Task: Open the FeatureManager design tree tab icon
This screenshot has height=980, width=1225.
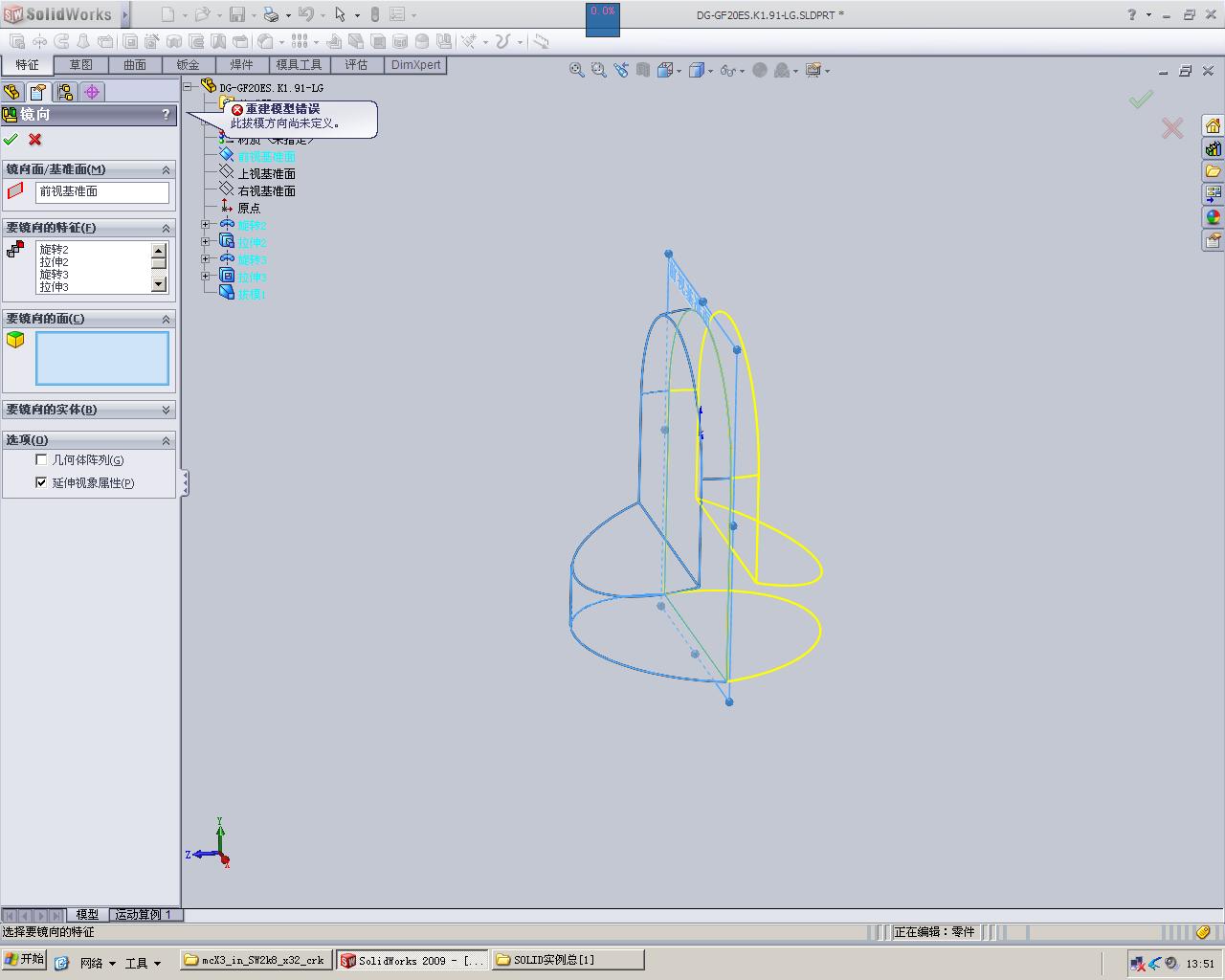Action: (x=11, y=92)
